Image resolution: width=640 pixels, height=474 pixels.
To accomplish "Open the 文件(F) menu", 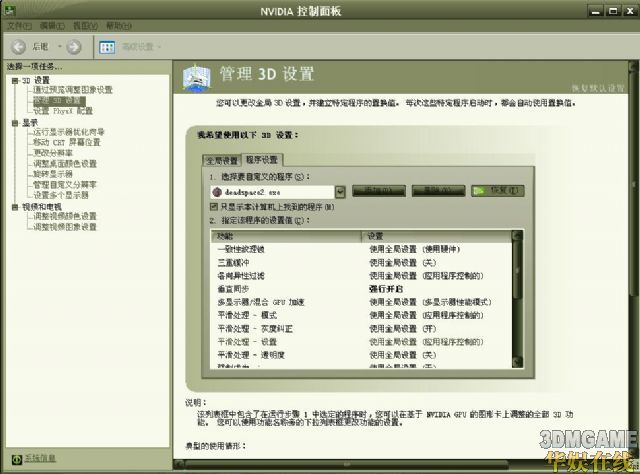I will click(19, 26).
